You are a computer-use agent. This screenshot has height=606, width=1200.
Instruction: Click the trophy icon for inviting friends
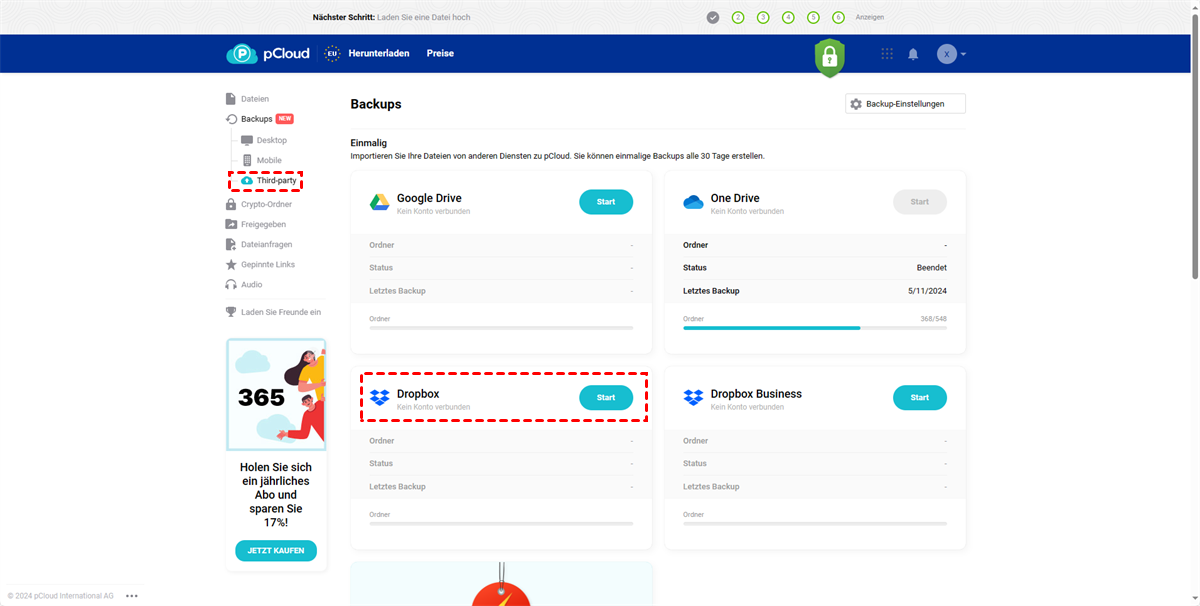231,312
